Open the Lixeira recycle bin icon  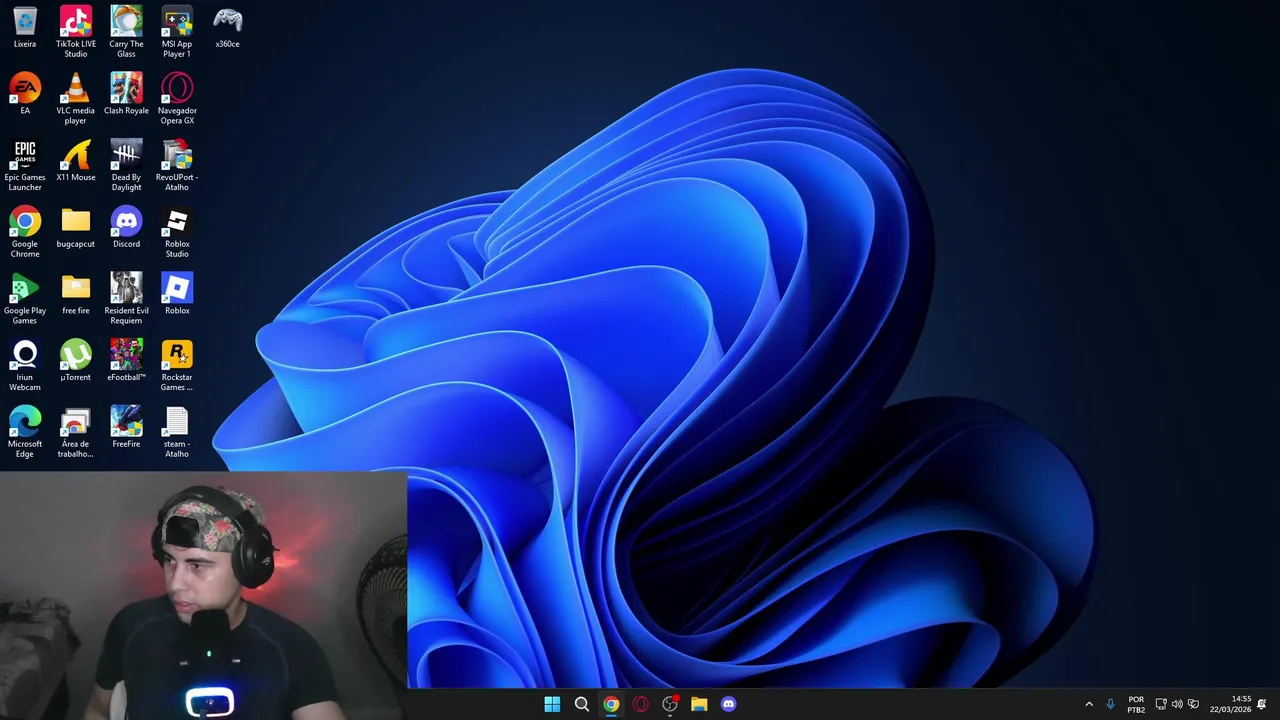coord(25,28)
